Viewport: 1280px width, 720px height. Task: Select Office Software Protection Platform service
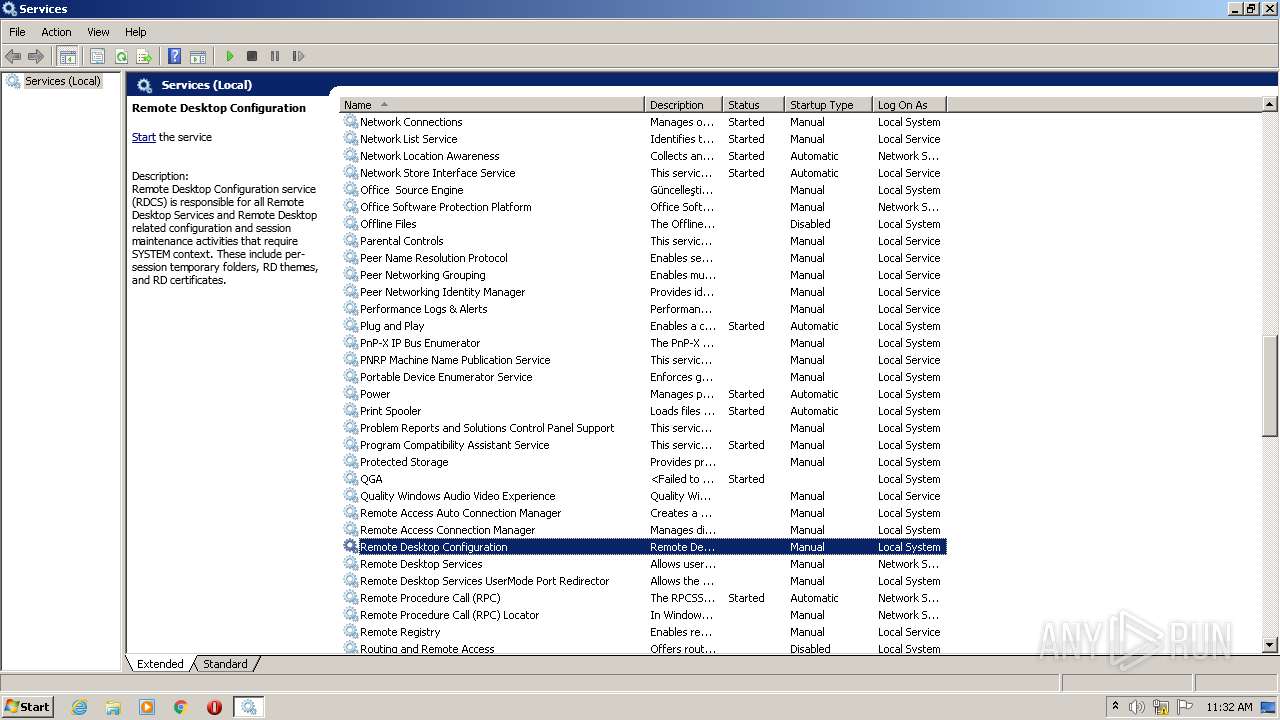(x=643, y=207)
